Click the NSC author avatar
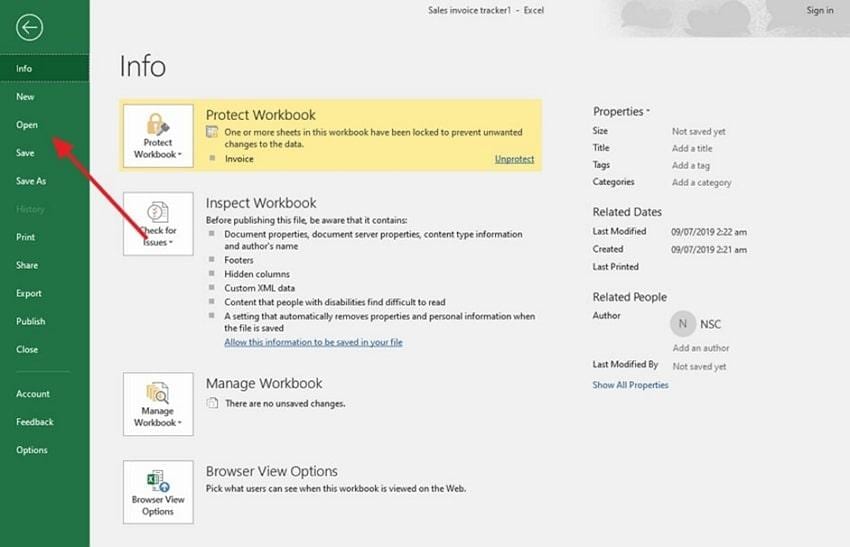 [683, 324]
